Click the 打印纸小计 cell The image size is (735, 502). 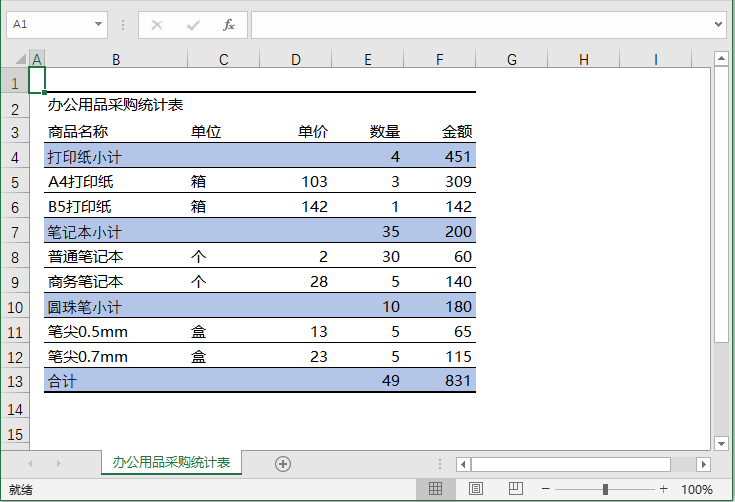pyautogui.click(x=116, y=157)
